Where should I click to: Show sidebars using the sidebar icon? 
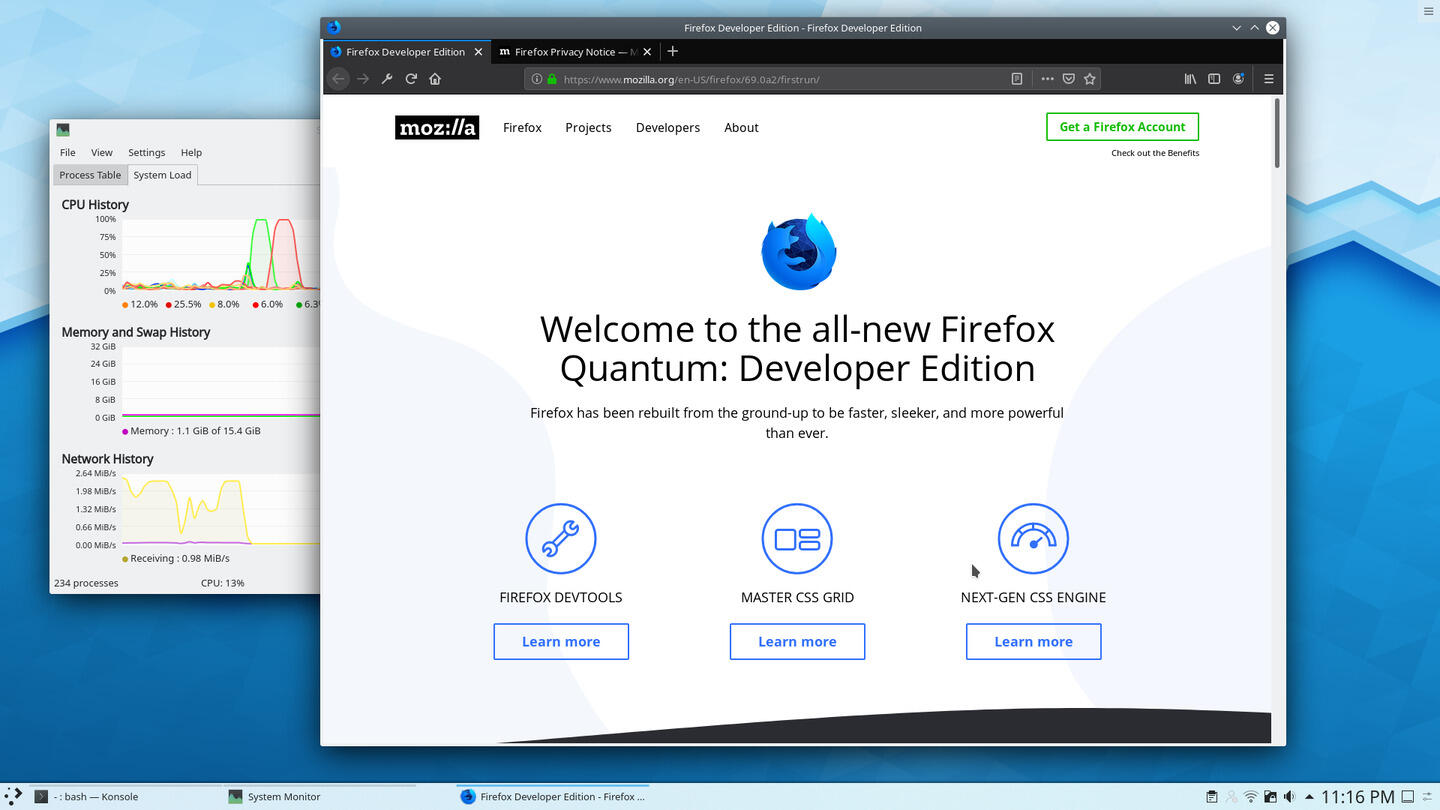coord(1214,79)
